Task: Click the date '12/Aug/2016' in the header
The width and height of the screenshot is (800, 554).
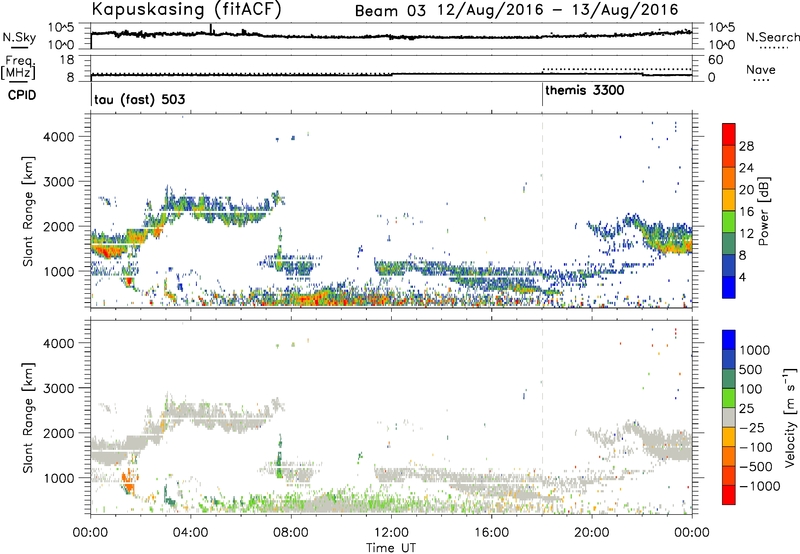Action: coord(490,10)
